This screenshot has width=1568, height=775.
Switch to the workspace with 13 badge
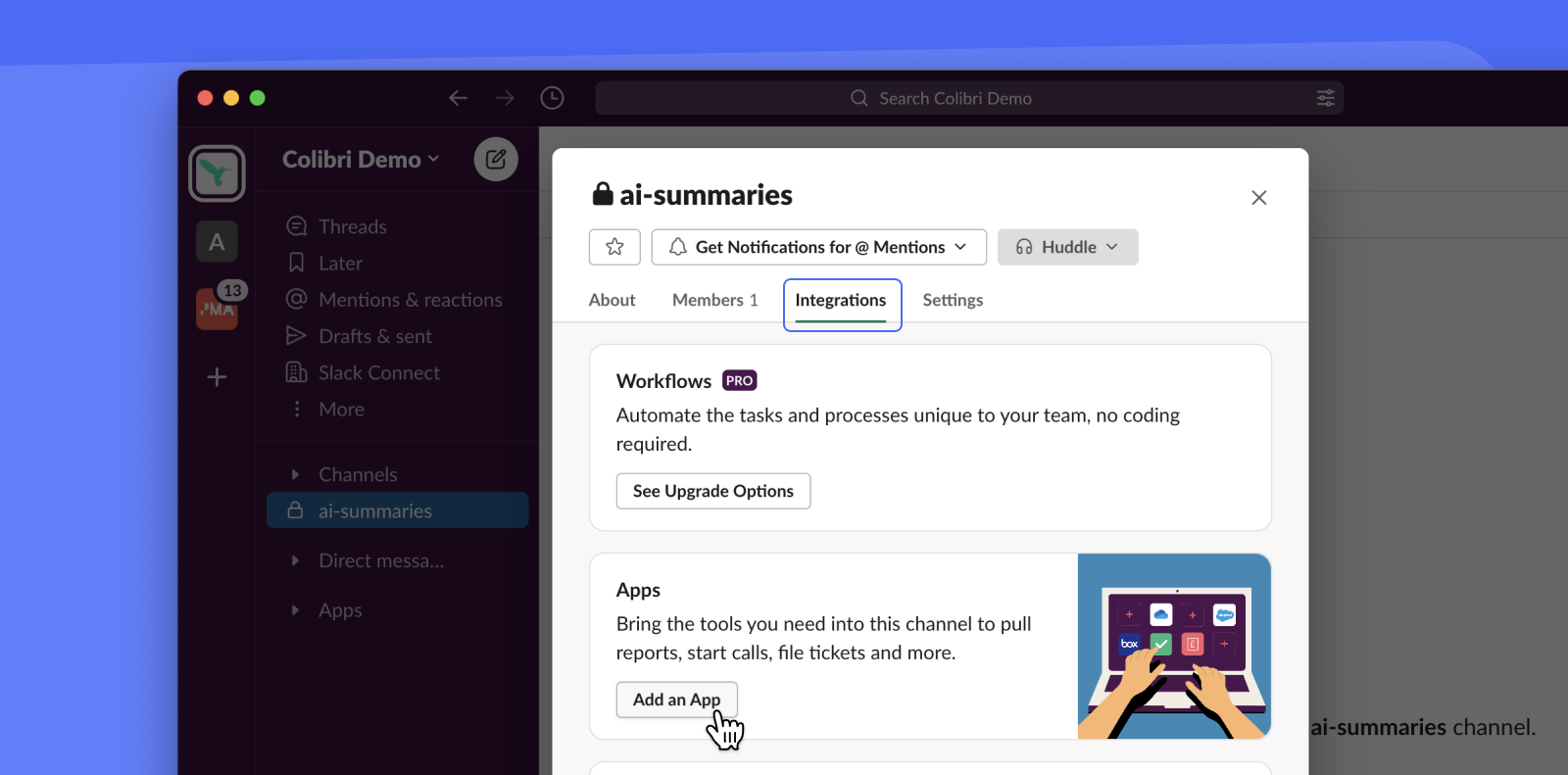(x=217, y=309)
